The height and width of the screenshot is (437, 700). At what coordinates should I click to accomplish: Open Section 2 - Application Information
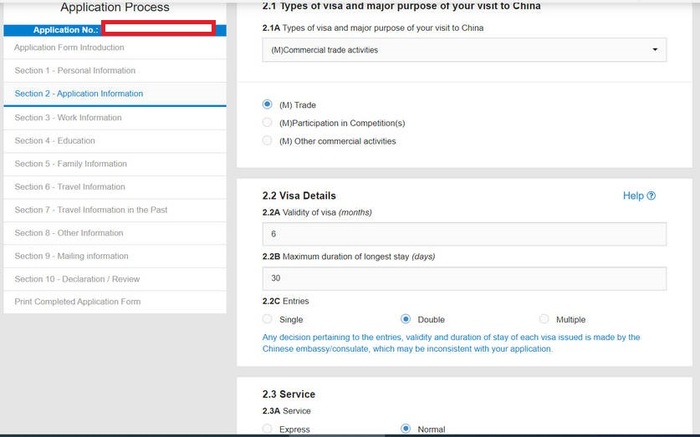115,94
